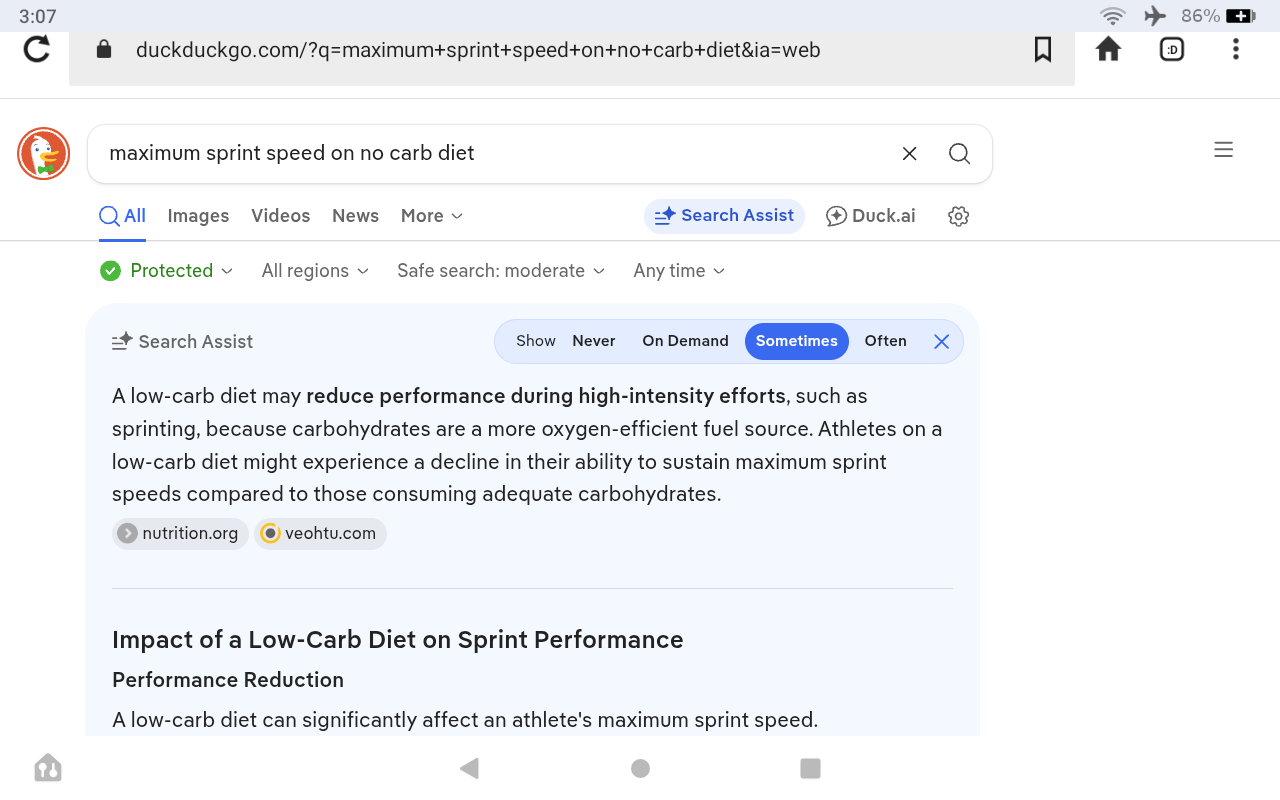Click the Search Assist button
The image size is (1280, 800).
coord(724,216)
